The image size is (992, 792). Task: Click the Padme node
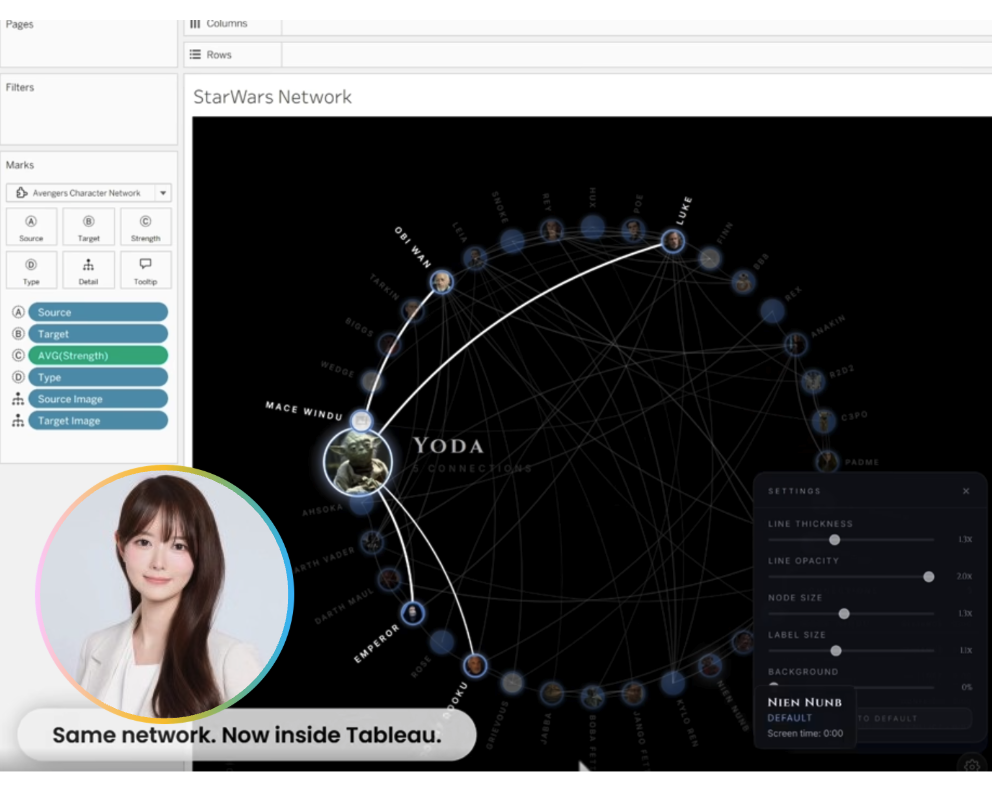click(827, 461)
